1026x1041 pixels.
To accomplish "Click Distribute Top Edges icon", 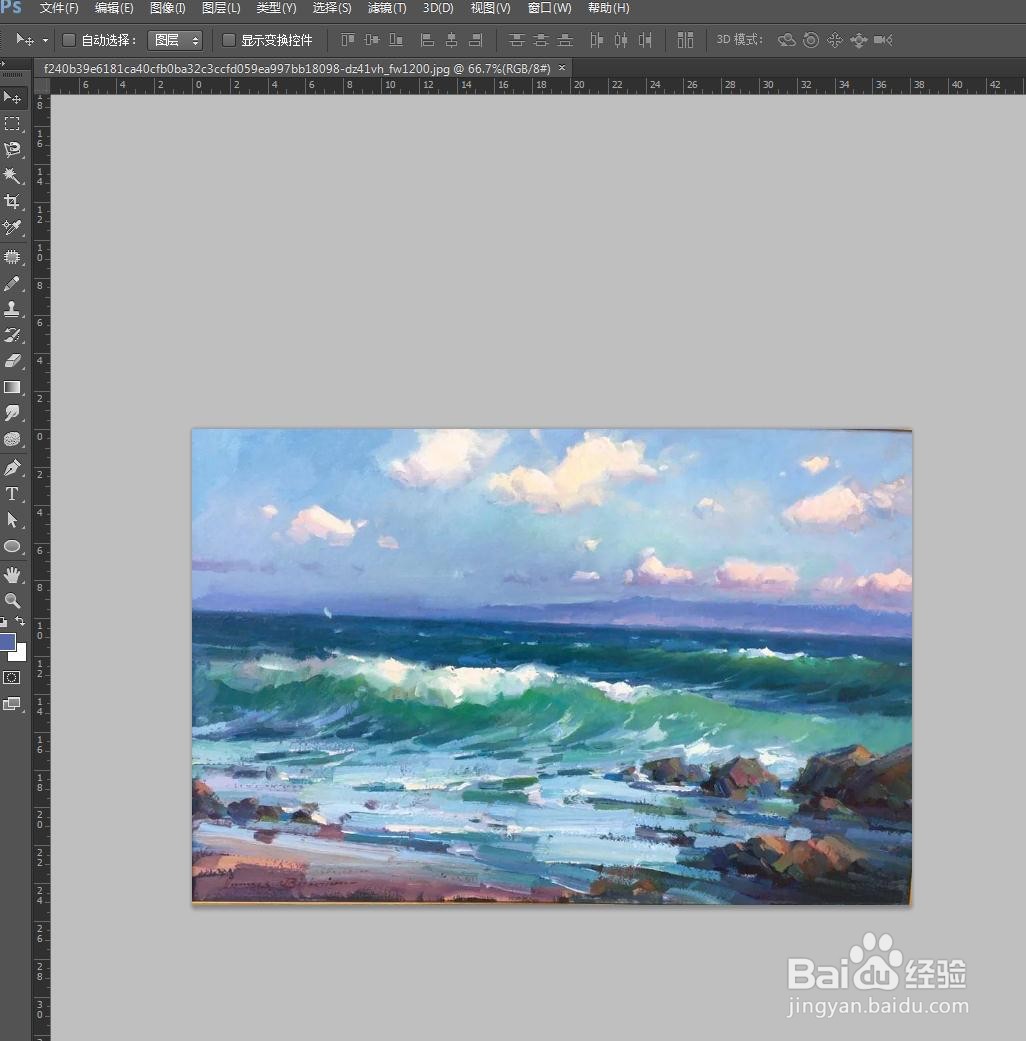I will (517, 40).
